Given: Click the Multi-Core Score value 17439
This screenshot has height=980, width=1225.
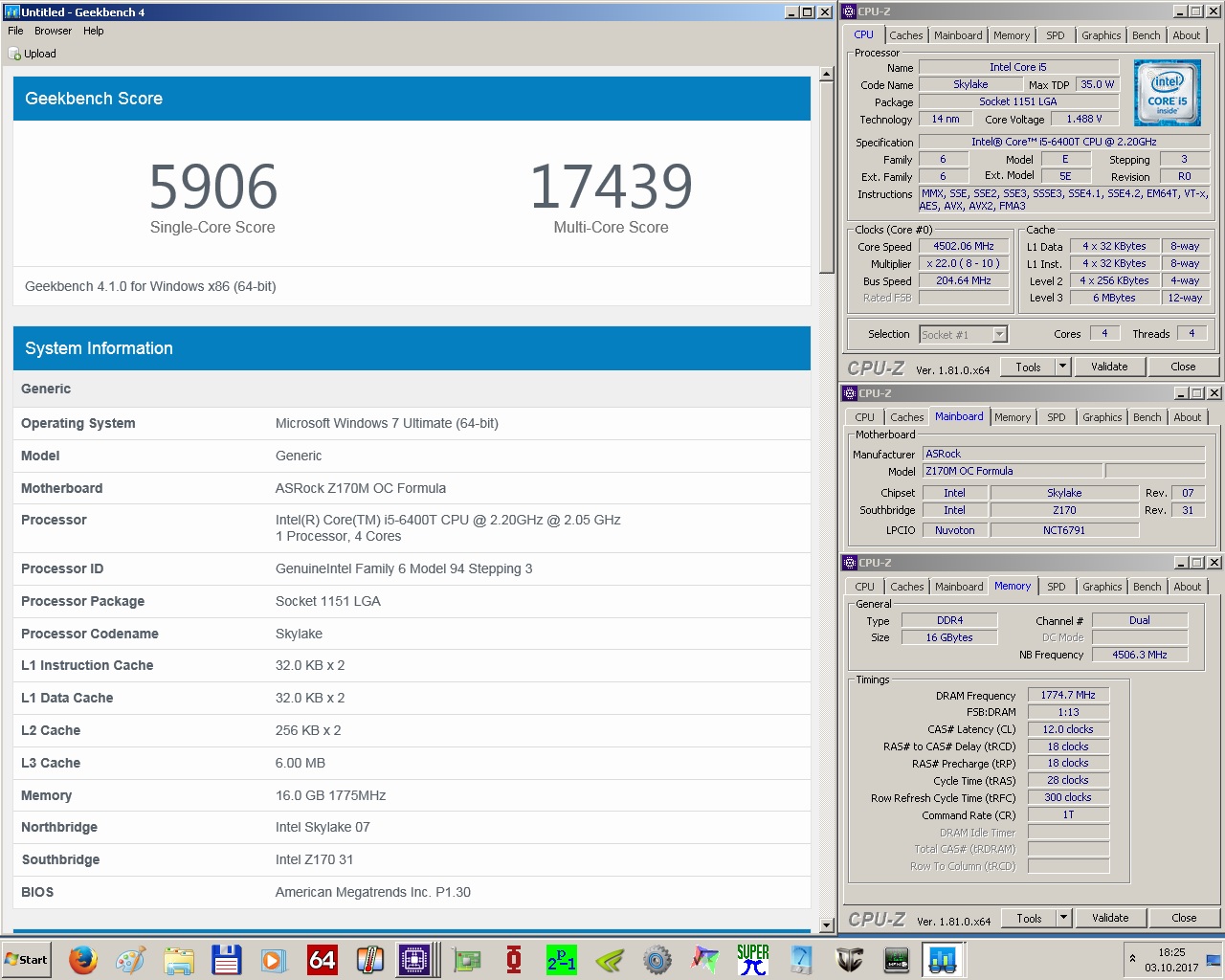Looking at the screenshot, I should coord(611,187).
